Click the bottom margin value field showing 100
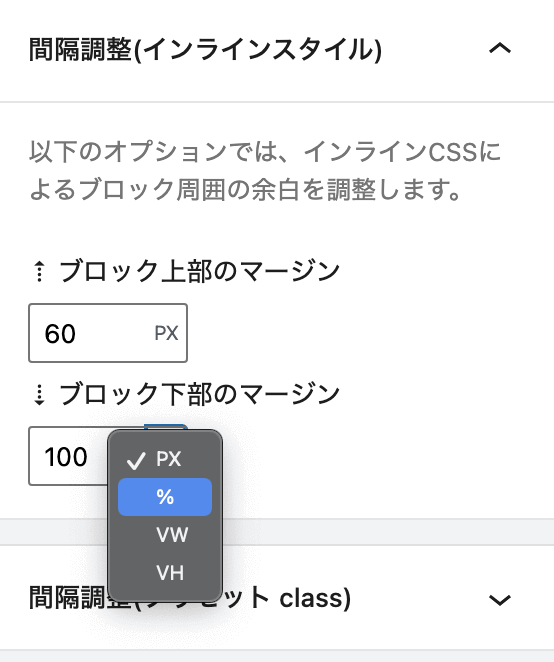 (x=68, y=456)
